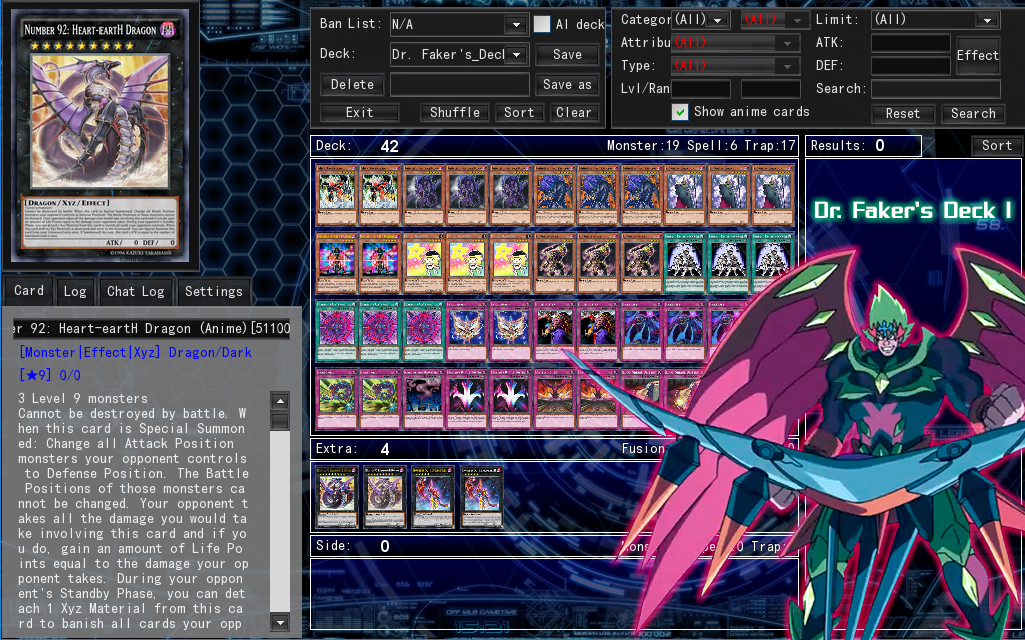Open the Ban List dropdown
The height and width of the screenshot is (640, 1025).
pyautogui.click(x=458, y=23)
